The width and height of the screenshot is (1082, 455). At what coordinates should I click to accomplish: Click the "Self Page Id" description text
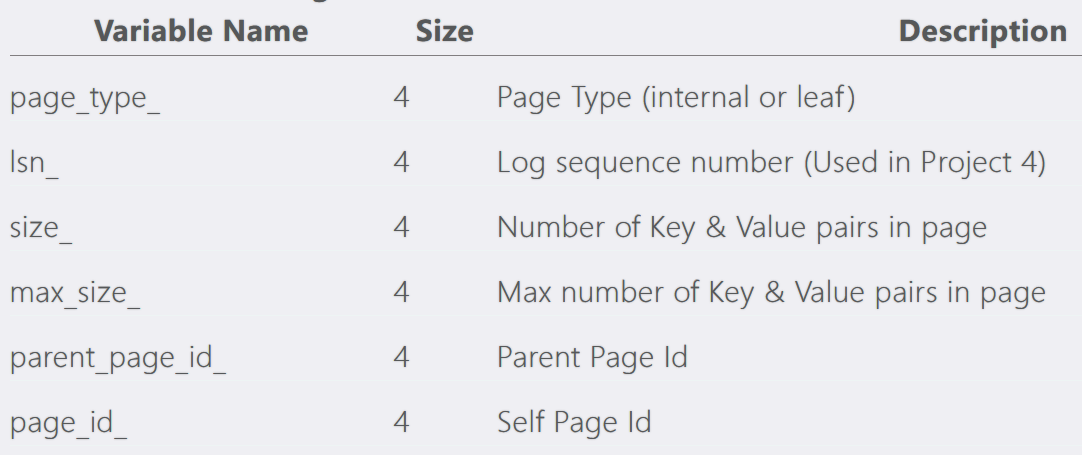[574, 422]
